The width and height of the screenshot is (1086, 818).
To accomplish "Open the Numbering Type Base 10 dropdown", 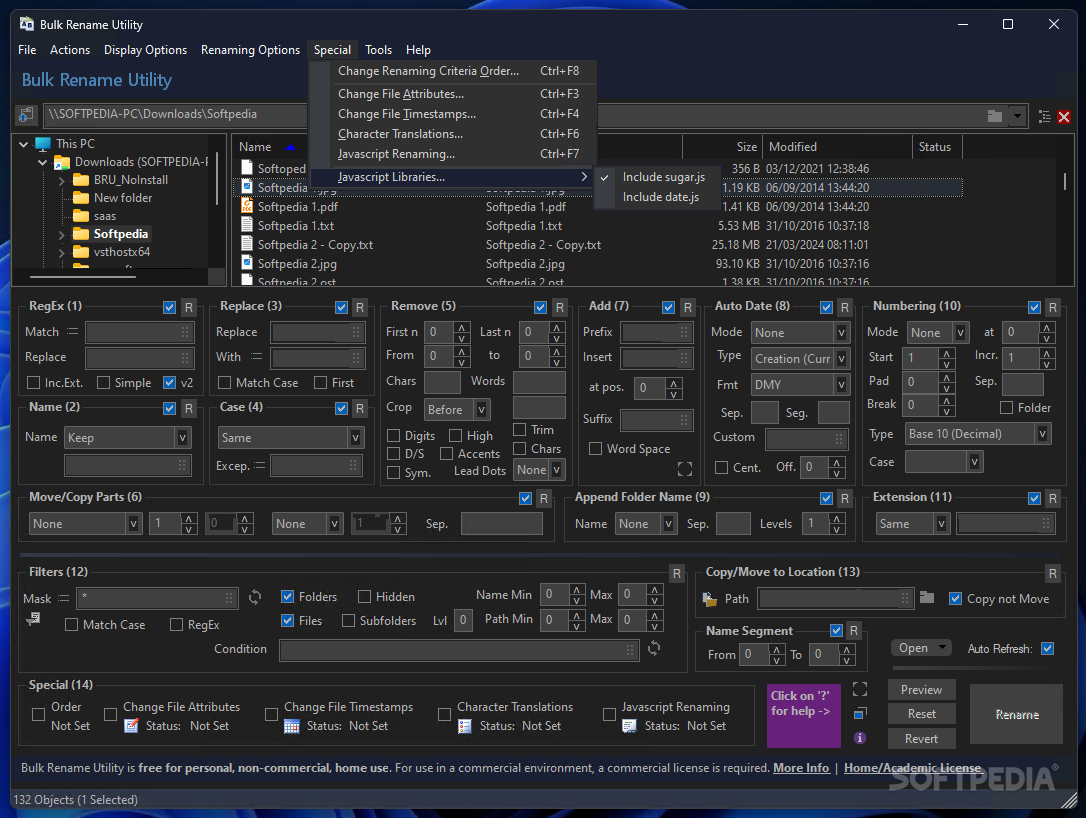I will click(1042, 434).
